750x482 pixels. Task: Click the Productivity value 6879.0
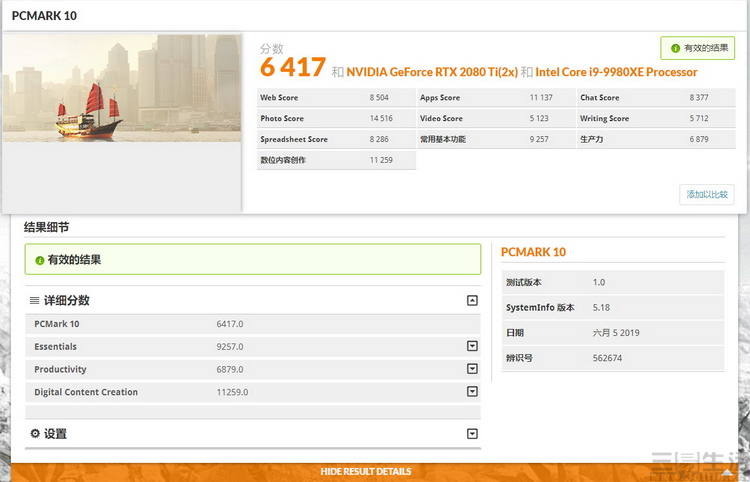[x=230, y=369]
